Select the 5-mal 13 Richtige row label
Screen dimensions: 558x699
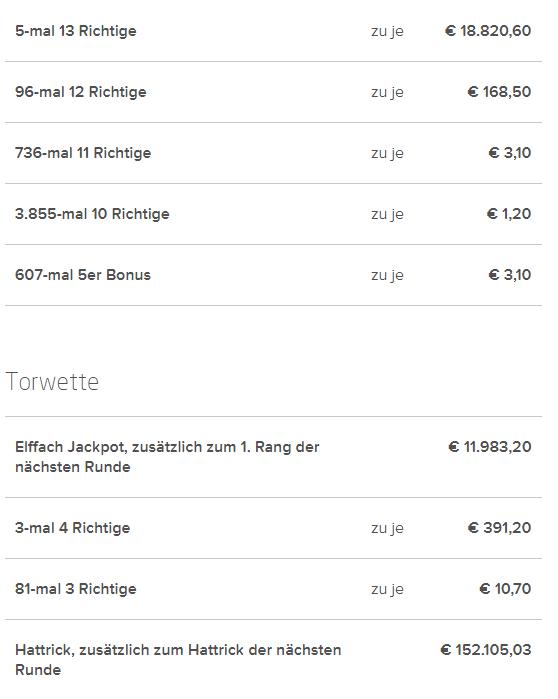coord(76,31)
